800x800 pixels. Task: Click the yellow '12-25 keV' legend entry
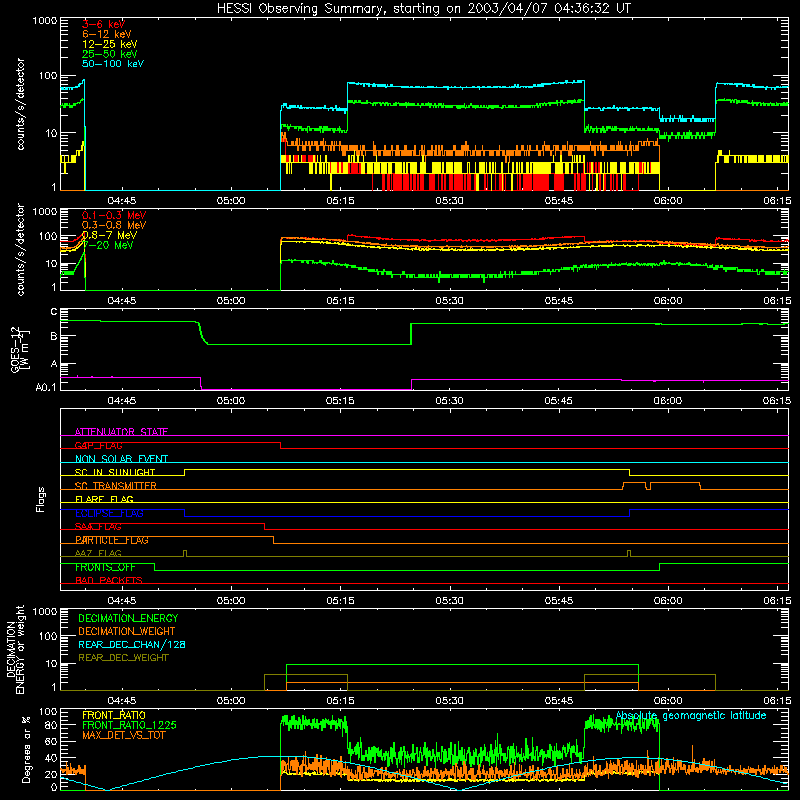[x=110, y=44]
